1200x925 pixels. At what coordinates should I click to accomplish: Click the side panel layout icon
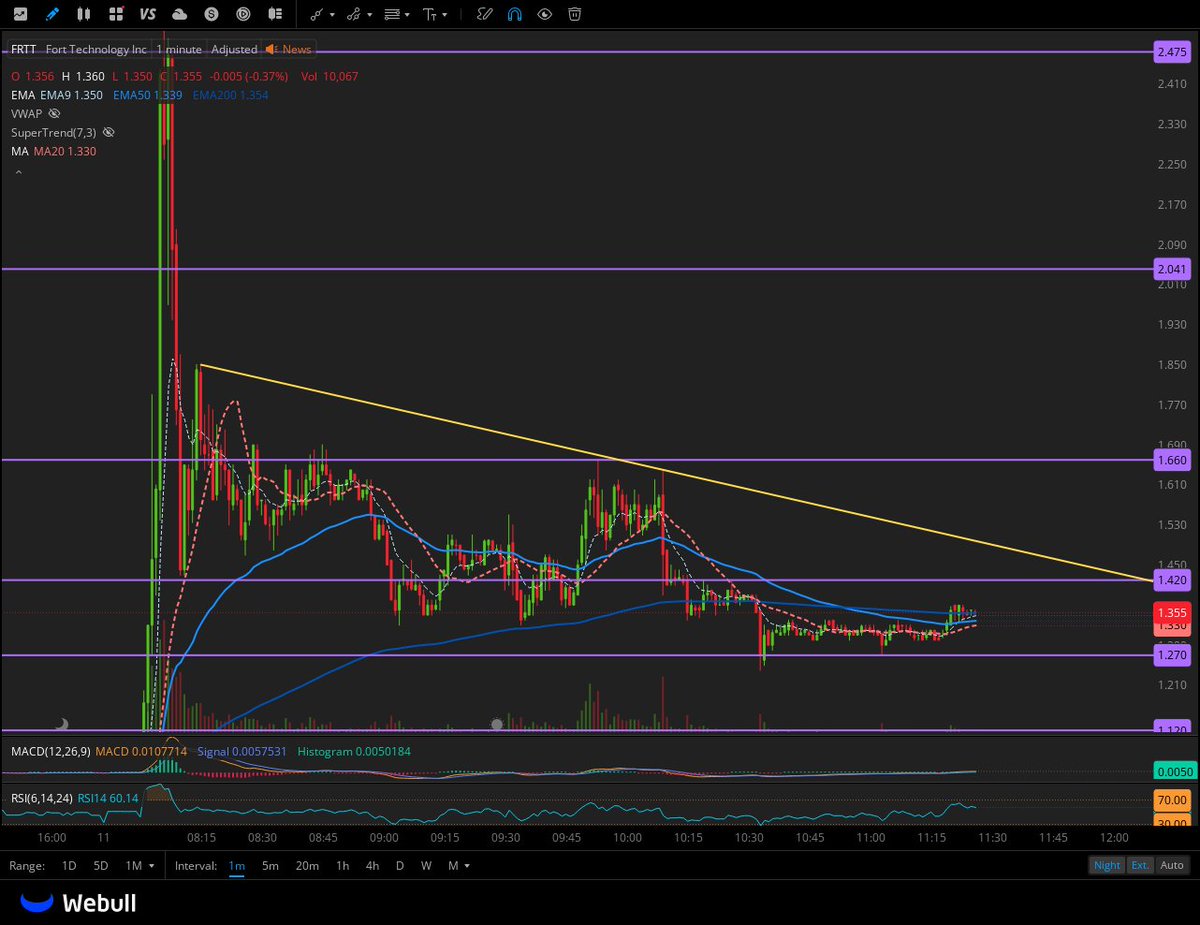pos(276,14)
